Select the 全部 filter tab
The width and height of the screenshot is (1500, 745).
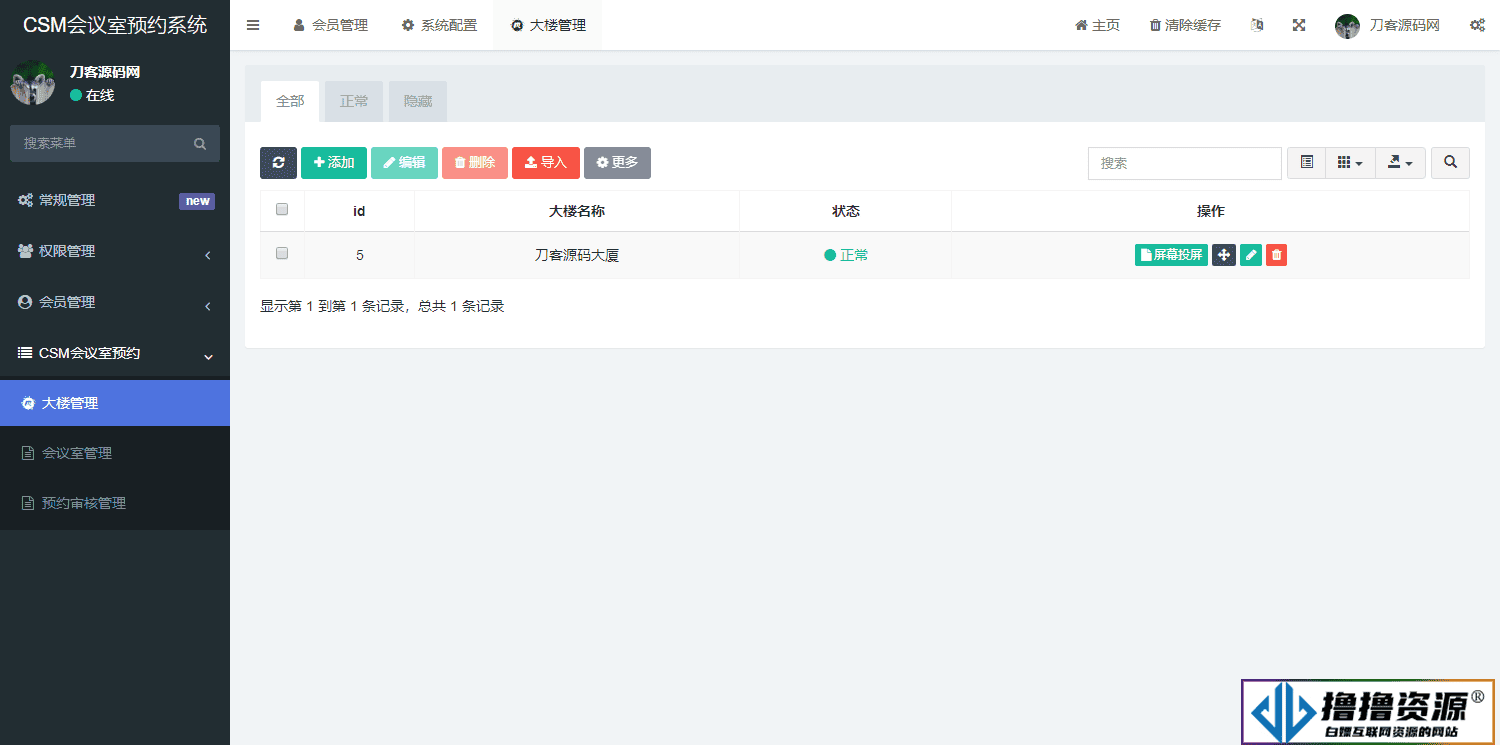tap(290, 101)
